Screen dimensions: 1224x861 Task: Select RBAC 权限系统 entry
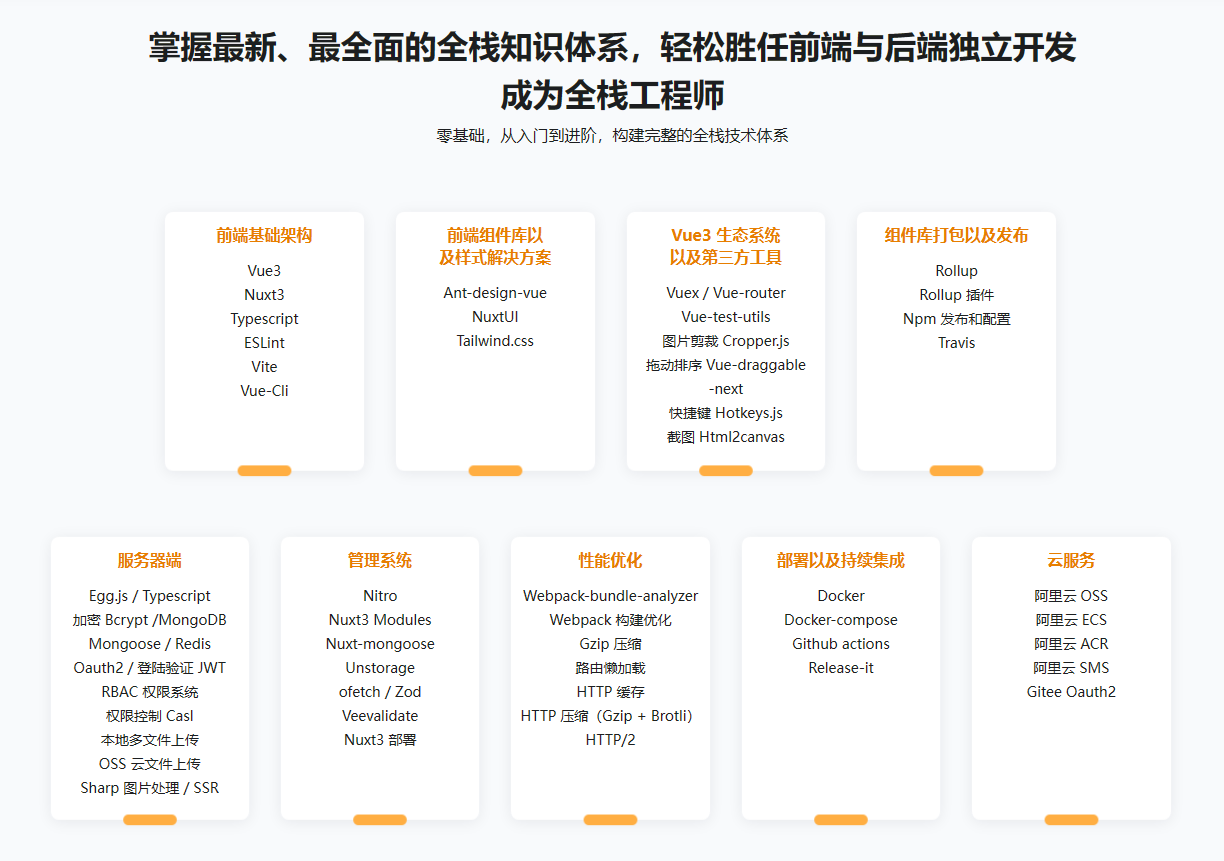pyautogui.click(x=150, y=692)
